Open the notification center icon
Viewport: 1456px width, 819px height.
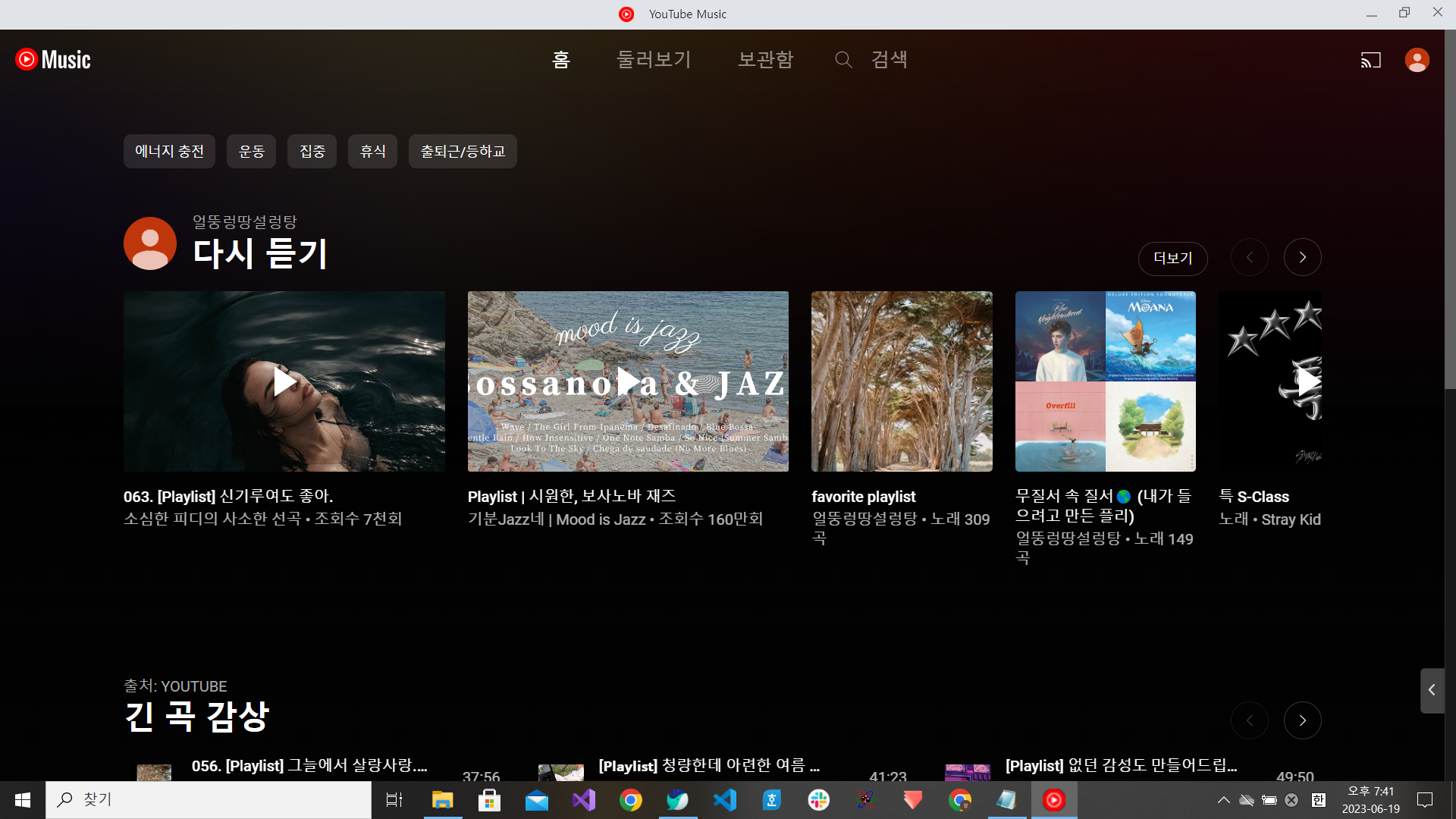pos(1425,800)
